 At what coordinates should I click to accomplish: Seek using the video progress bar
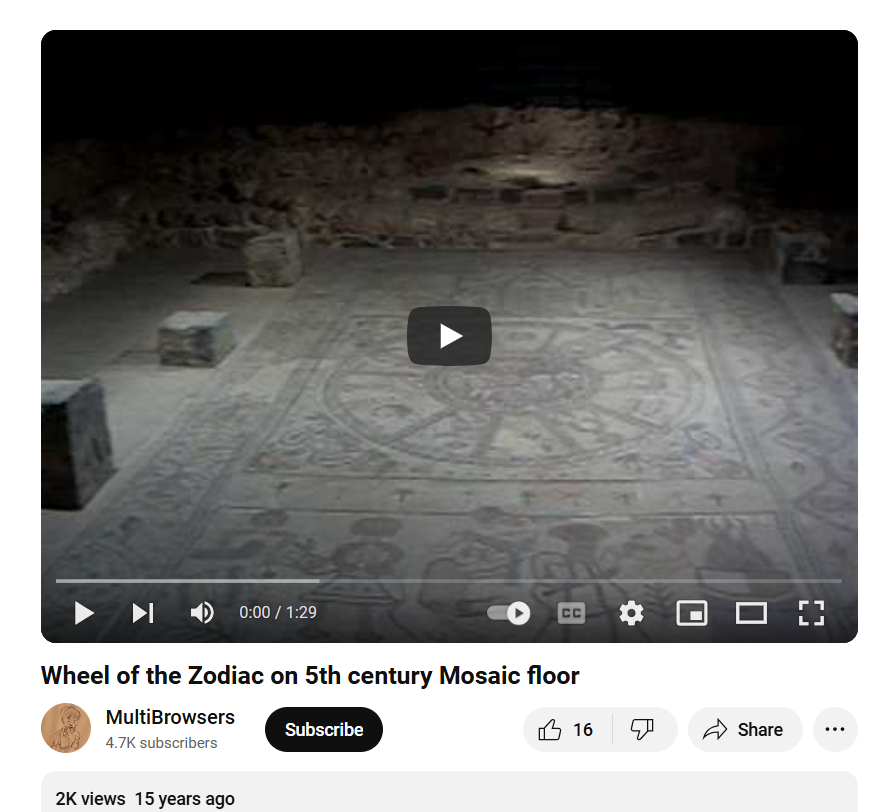pos(449,581)
